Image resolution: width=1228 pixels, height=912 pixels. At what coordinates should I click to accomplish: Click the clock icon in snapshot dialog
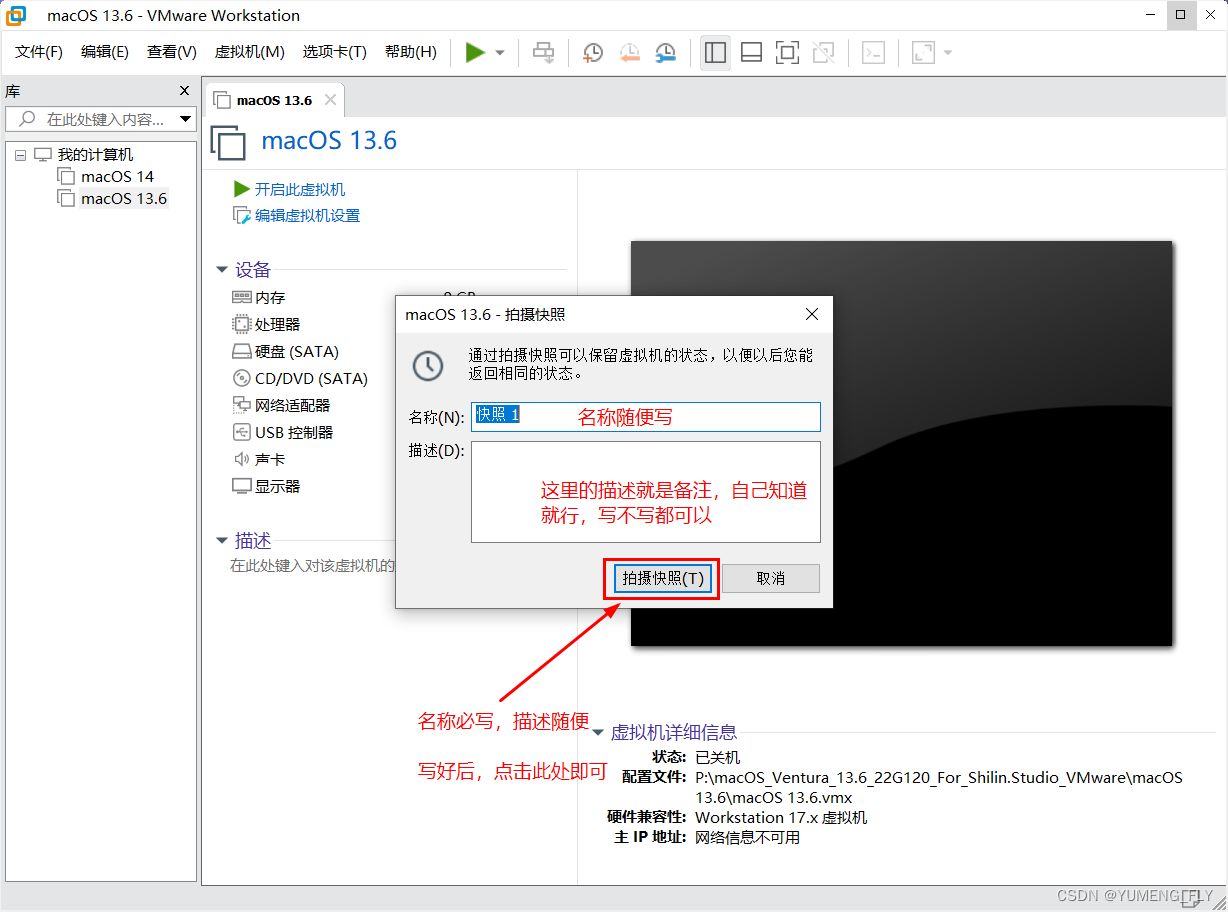(x=428, y=366)
